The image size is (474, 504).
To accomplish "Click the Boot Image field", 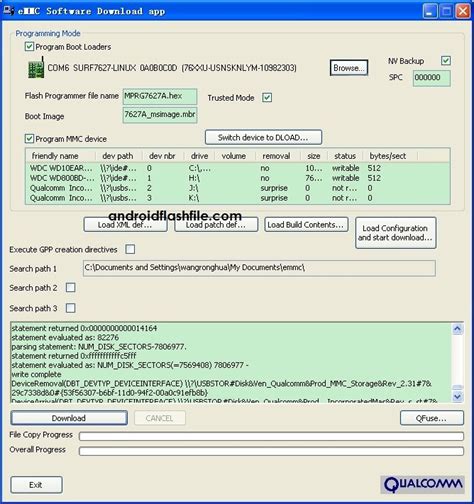I will [x=160, y=115].
